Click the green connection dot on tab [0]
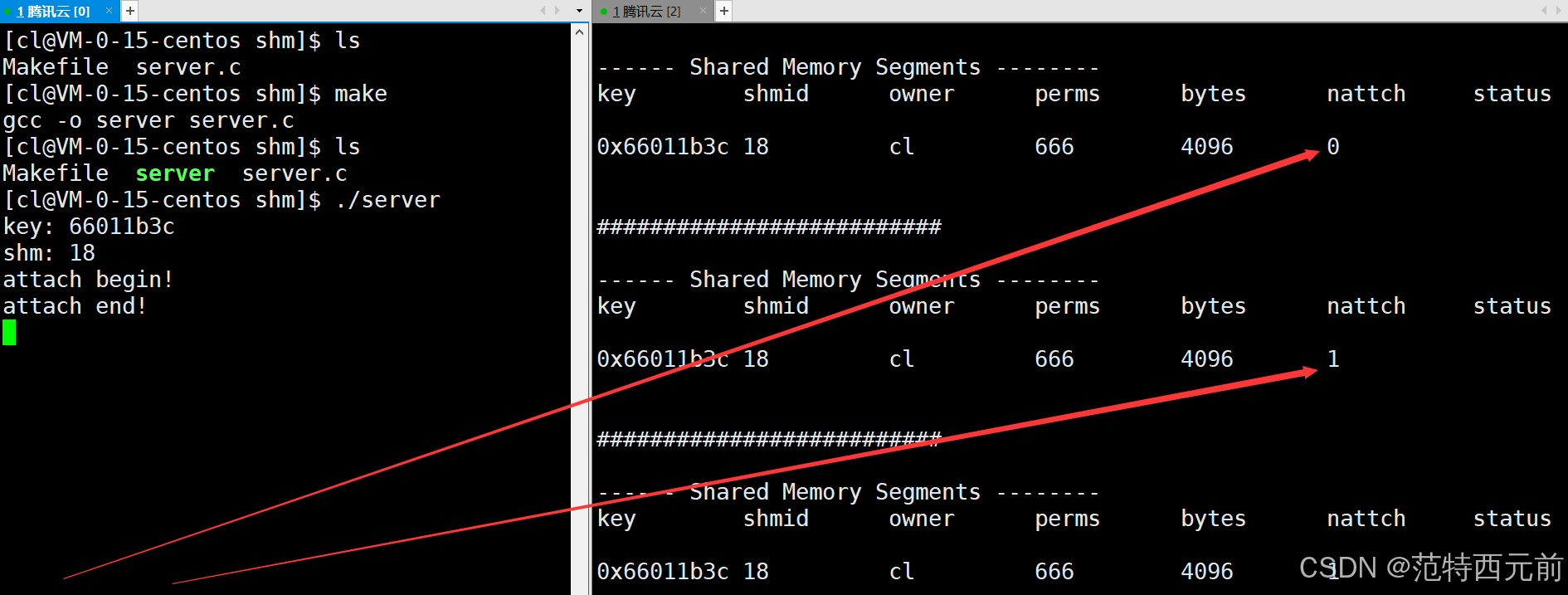This screenshot has height=595, width=1568. coord(7,12)
